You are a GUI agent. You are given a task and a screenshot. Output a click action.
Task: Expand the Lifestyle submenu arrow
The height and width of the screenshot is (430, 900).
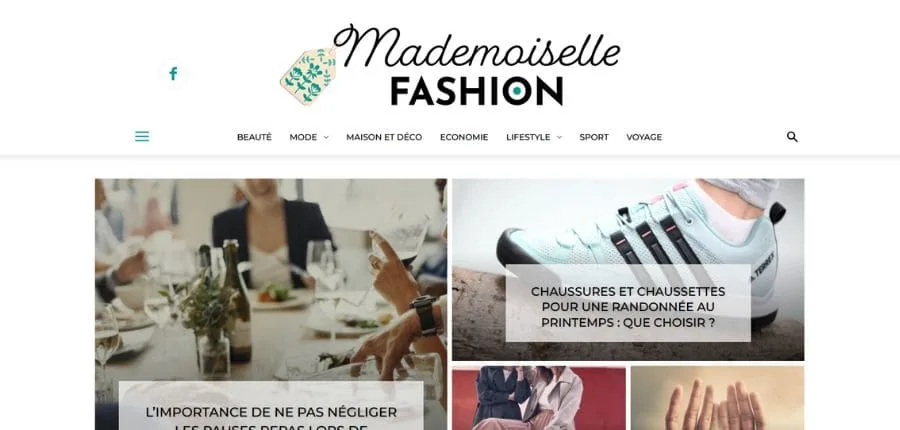coord(559,137)
